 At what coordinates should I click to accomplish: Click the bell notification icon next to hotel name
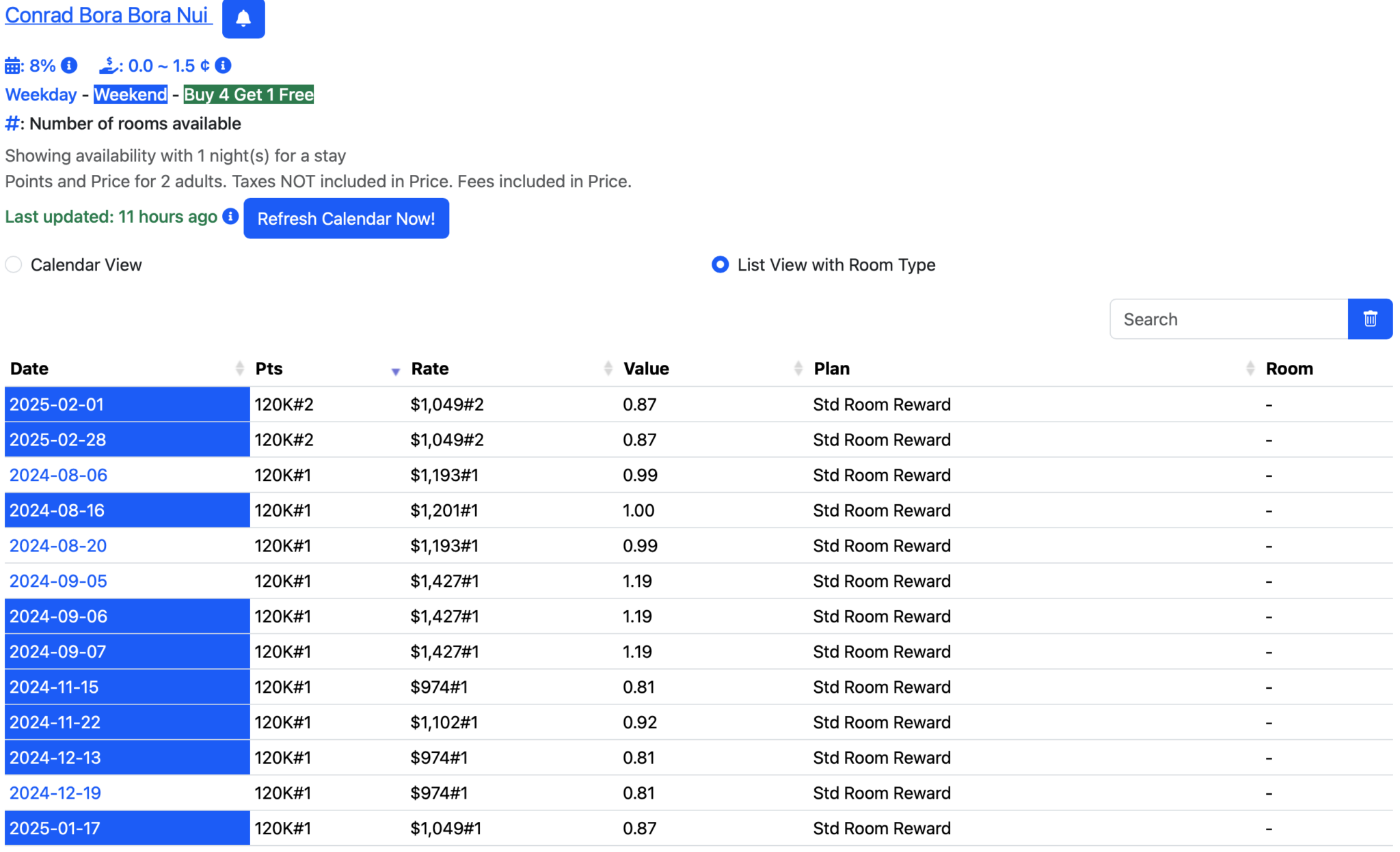[243, 19]
